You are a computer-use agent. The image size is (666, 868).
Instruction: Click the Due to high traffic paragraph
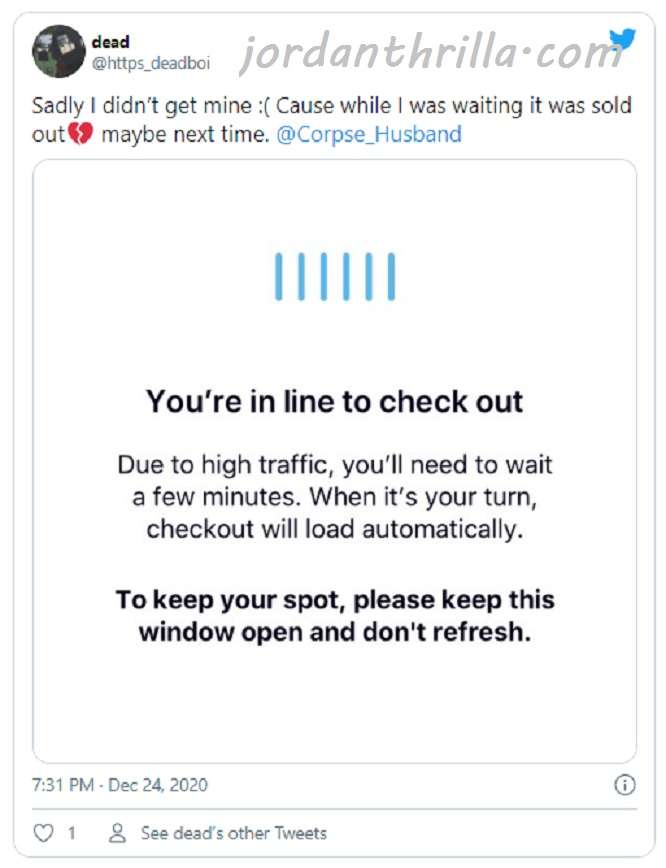(x=334, y=497)
